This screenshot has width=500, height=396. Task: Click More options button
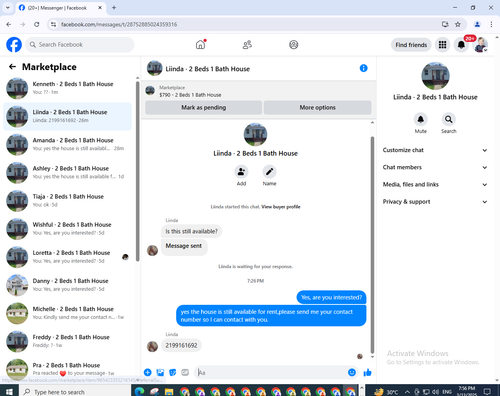coord(317,107)
